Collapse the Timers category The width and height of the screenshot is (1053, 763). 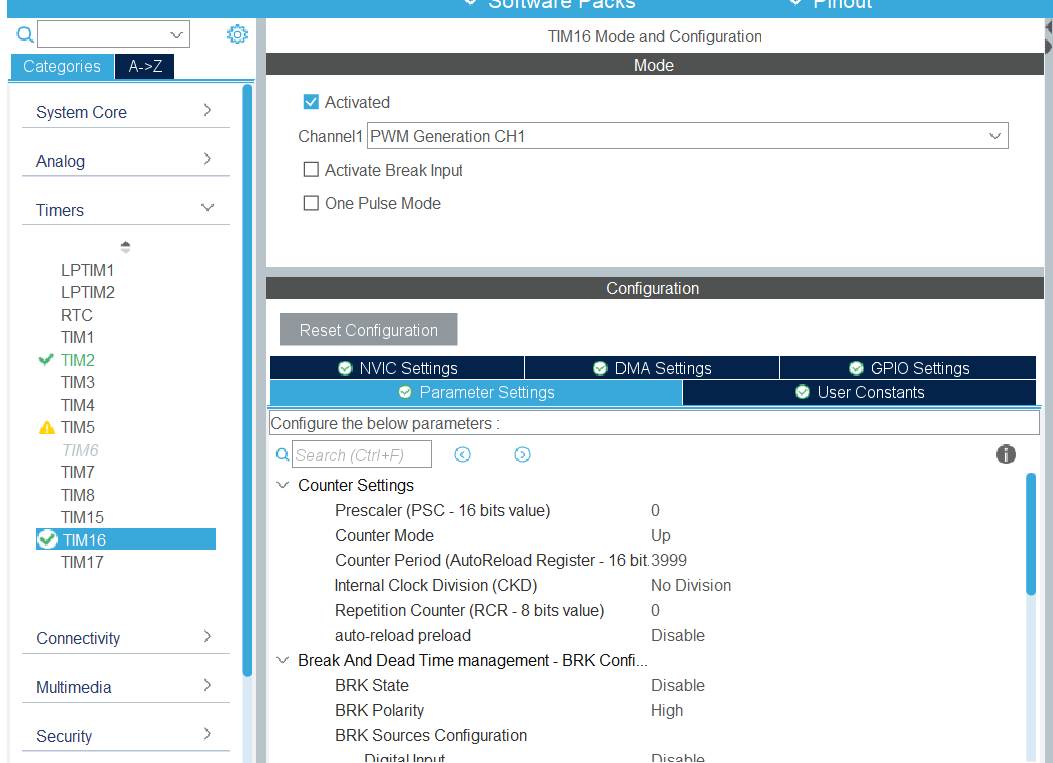click(126, 210)
